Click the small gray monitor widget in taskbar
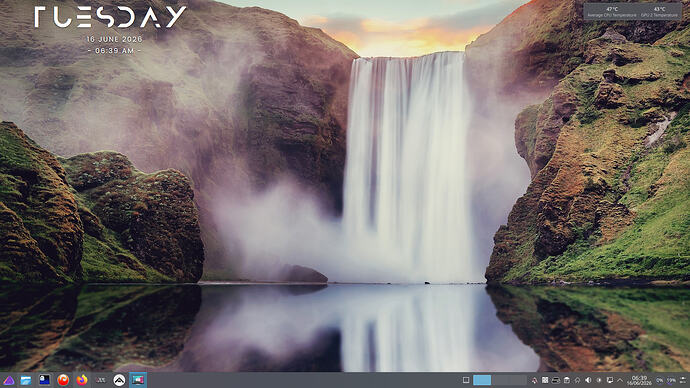 point(101,380)
